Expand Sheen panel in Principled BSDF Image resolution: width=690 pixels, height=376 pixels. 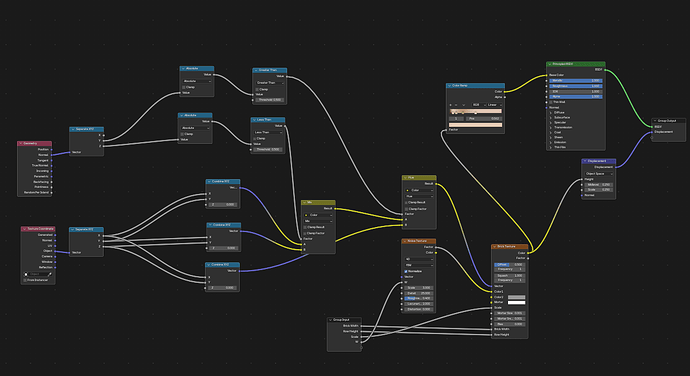click(x=551, y=137)
